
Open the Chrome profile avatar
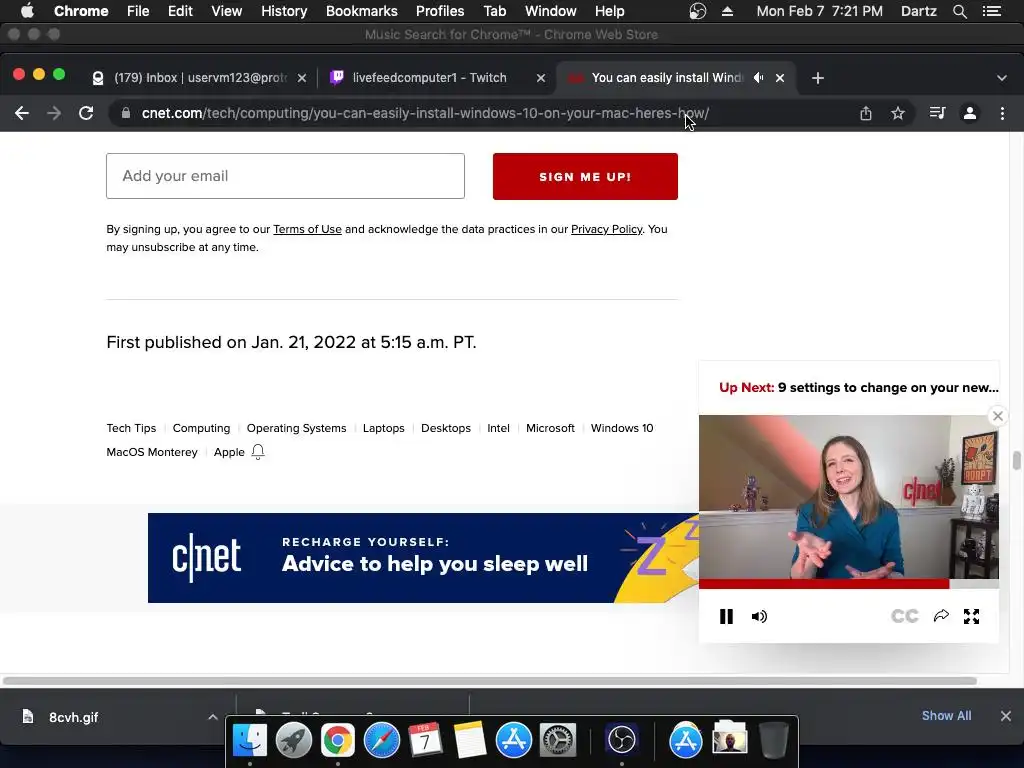point(970,114)
